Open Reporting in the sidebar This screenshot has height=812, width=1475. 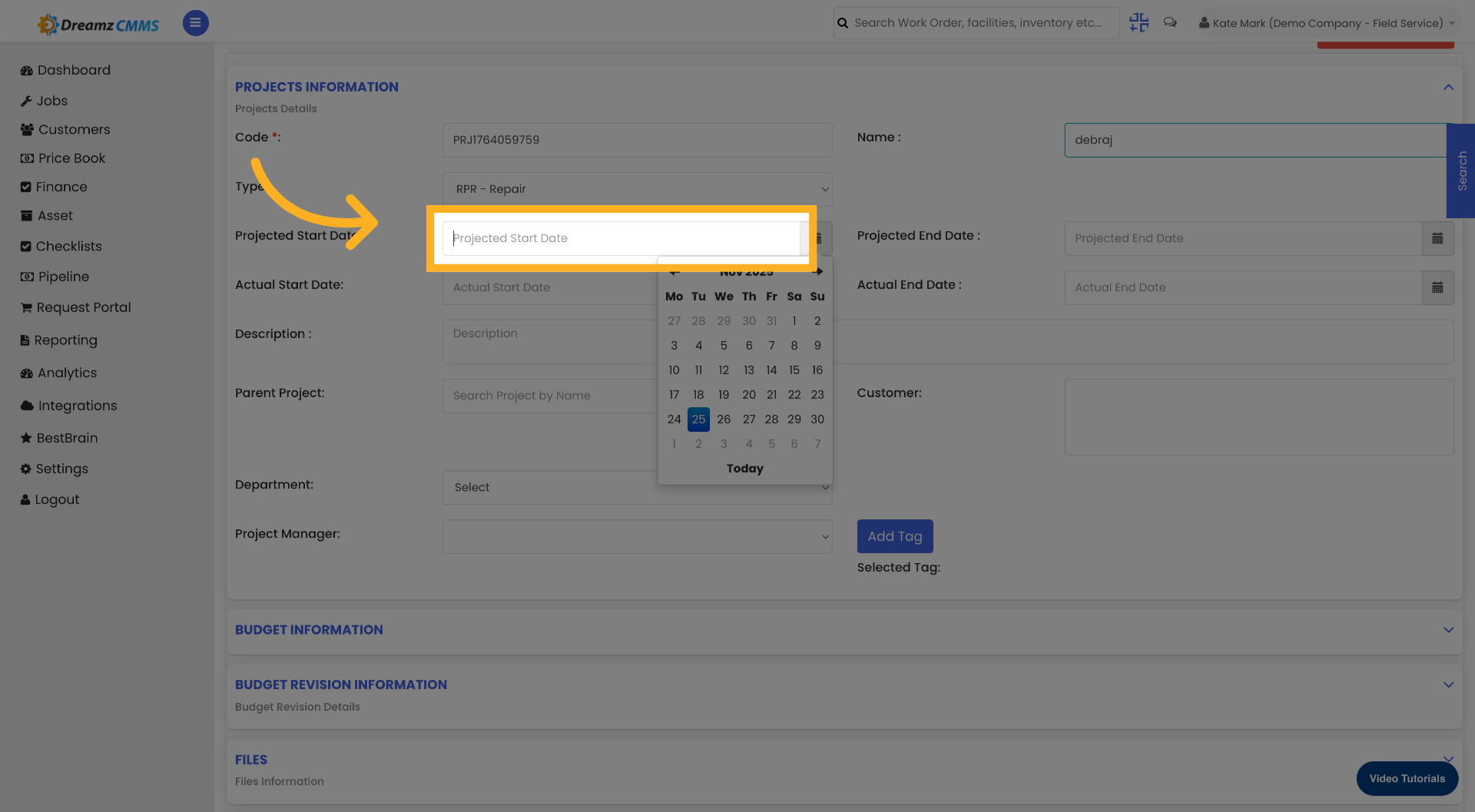[58, 340]
